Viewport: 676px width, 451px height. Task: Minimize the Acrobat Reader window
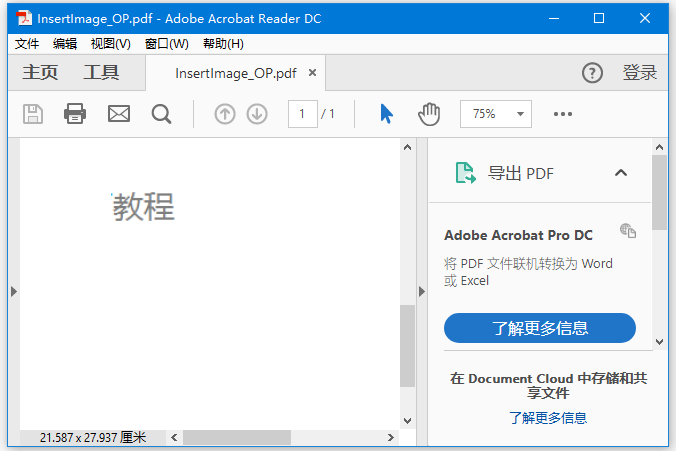pyautogui.click(x=554, y=18)
